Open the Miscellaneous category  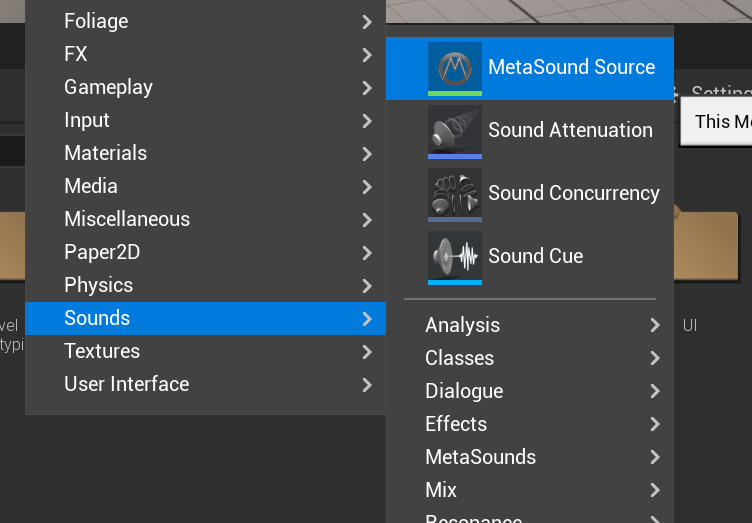click(127, 219)
